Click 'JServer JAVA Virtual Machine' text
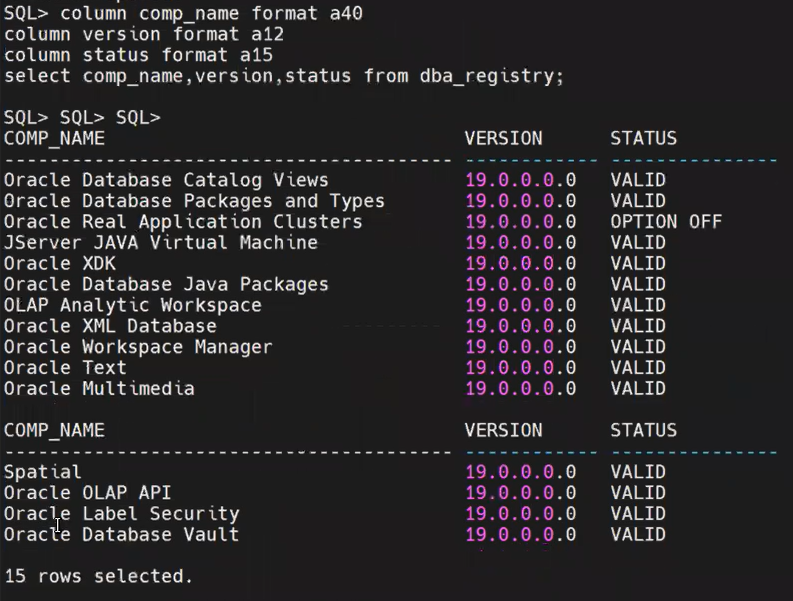 [161, 243]
